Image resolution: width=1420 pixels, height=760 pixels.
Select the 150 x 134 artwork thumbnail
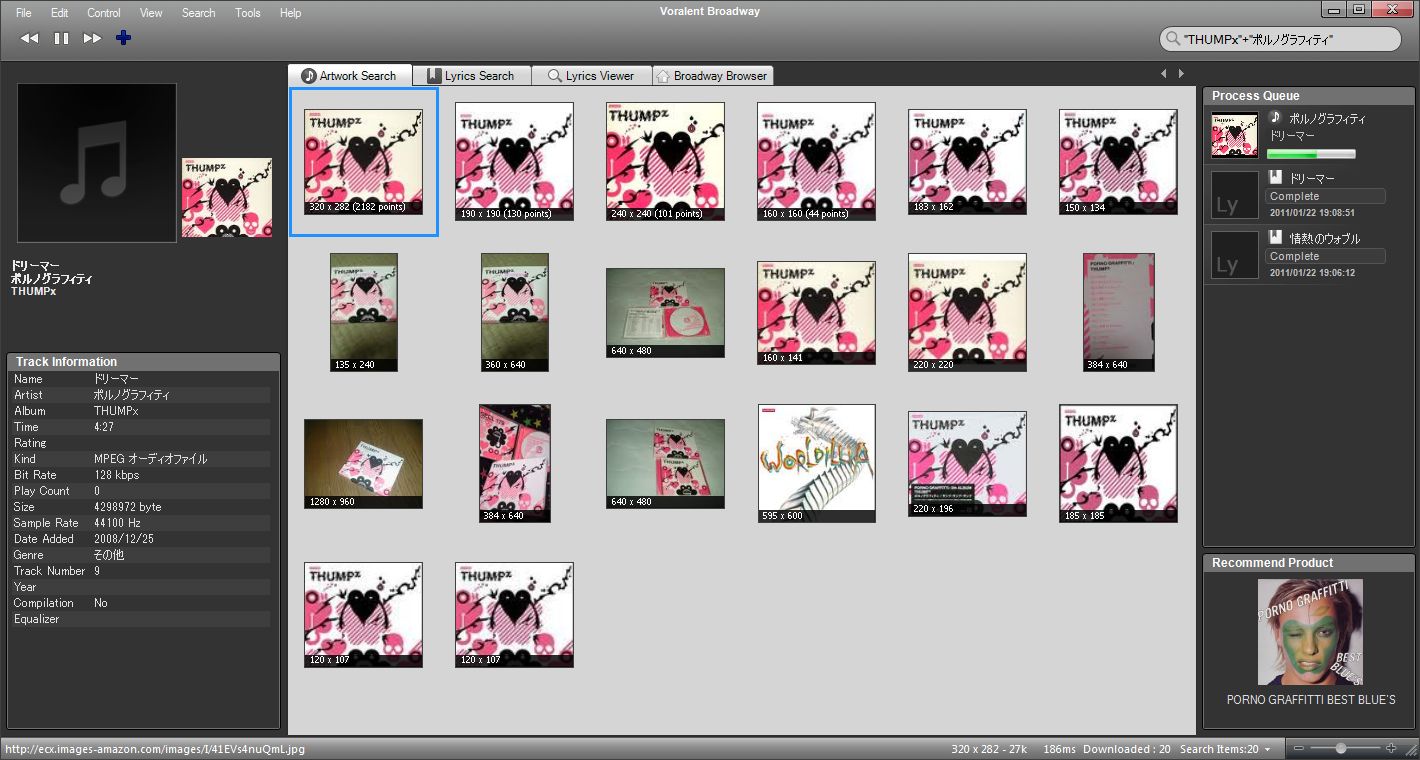click(1118, 162)
